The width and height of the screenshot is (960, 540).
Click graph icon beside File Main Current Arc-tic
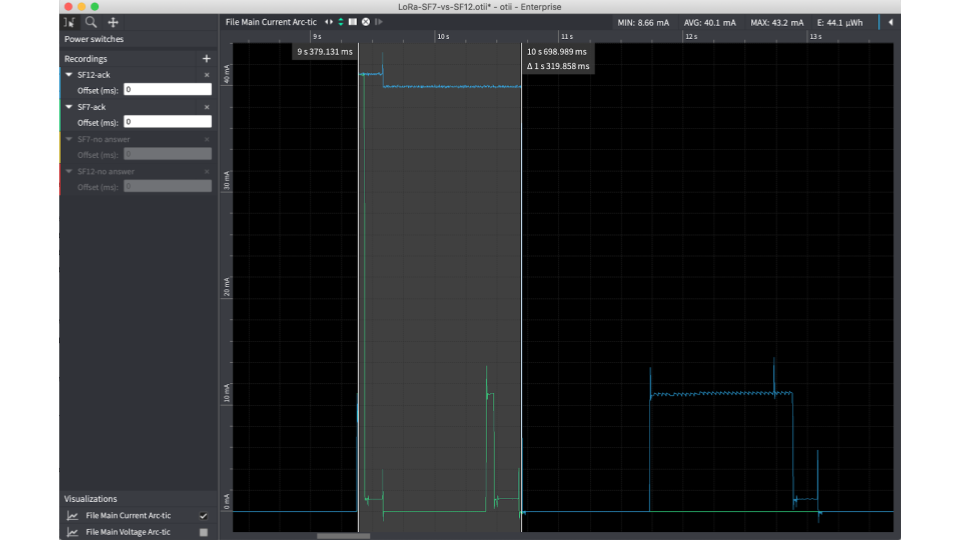[72, 516]
